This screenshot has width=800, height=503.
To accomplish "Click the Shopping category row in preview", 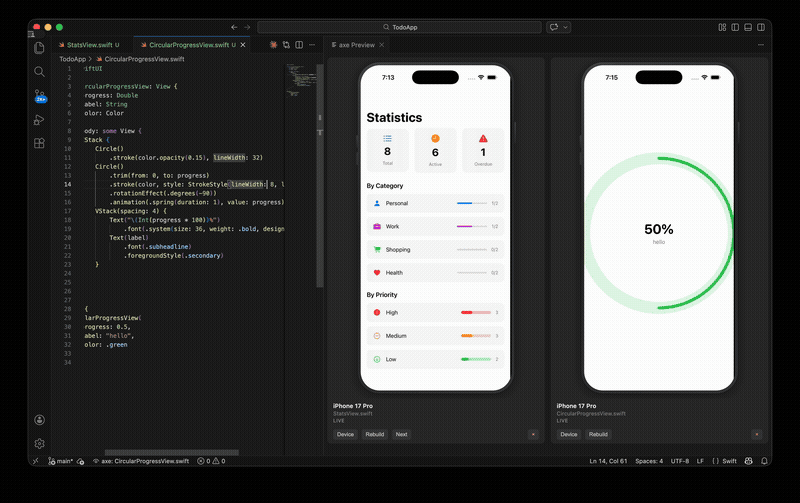I will [435, 249].
